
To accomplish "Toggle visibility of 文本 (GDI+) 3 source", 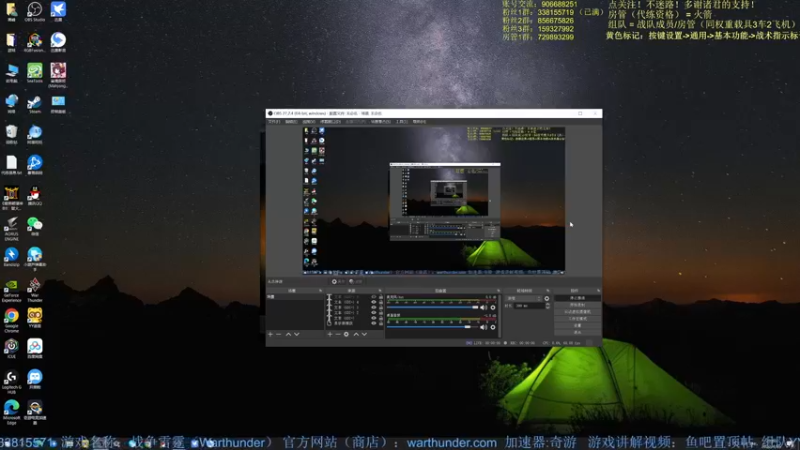I will pyautogui.click(x=373, y=308).
